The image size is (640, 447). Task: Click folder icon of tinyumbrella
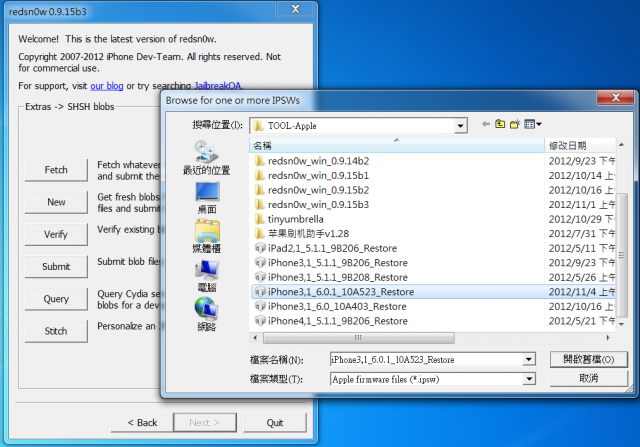tap(259, 219)
